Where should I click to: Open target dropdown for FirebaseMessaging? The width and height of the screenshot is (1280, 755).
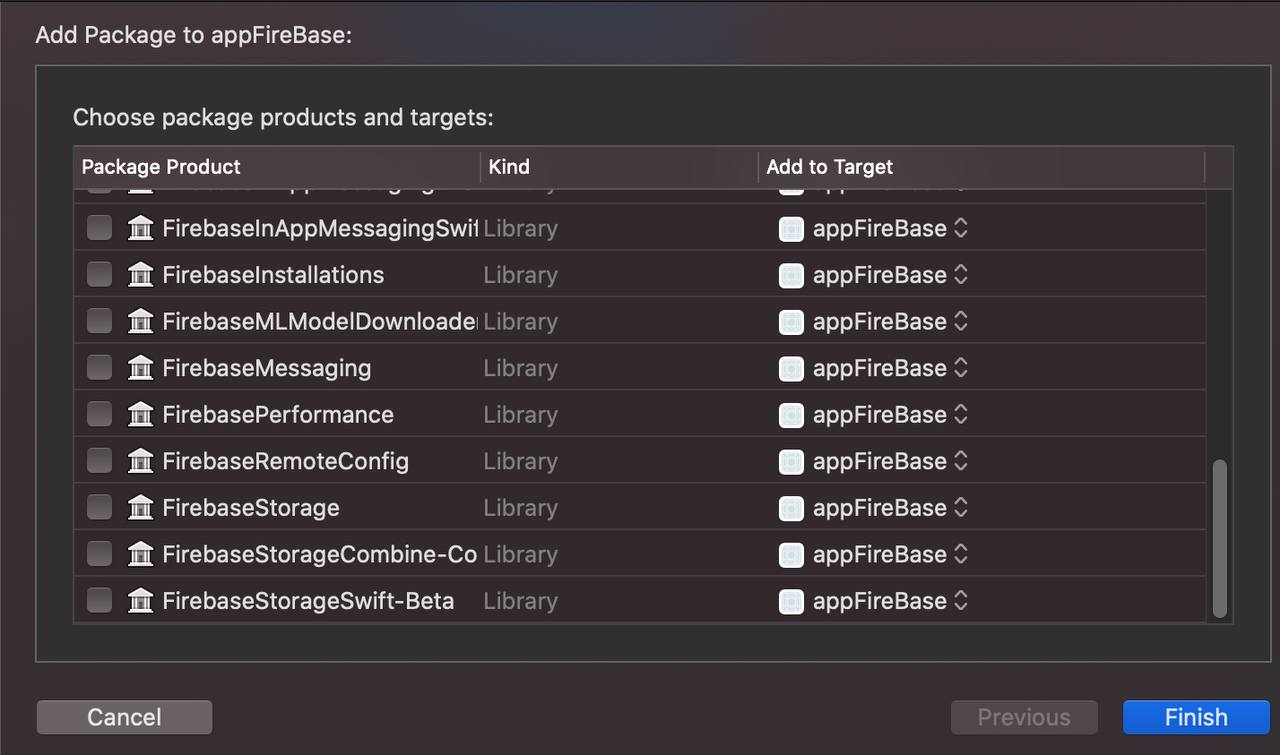click(873, 368)
